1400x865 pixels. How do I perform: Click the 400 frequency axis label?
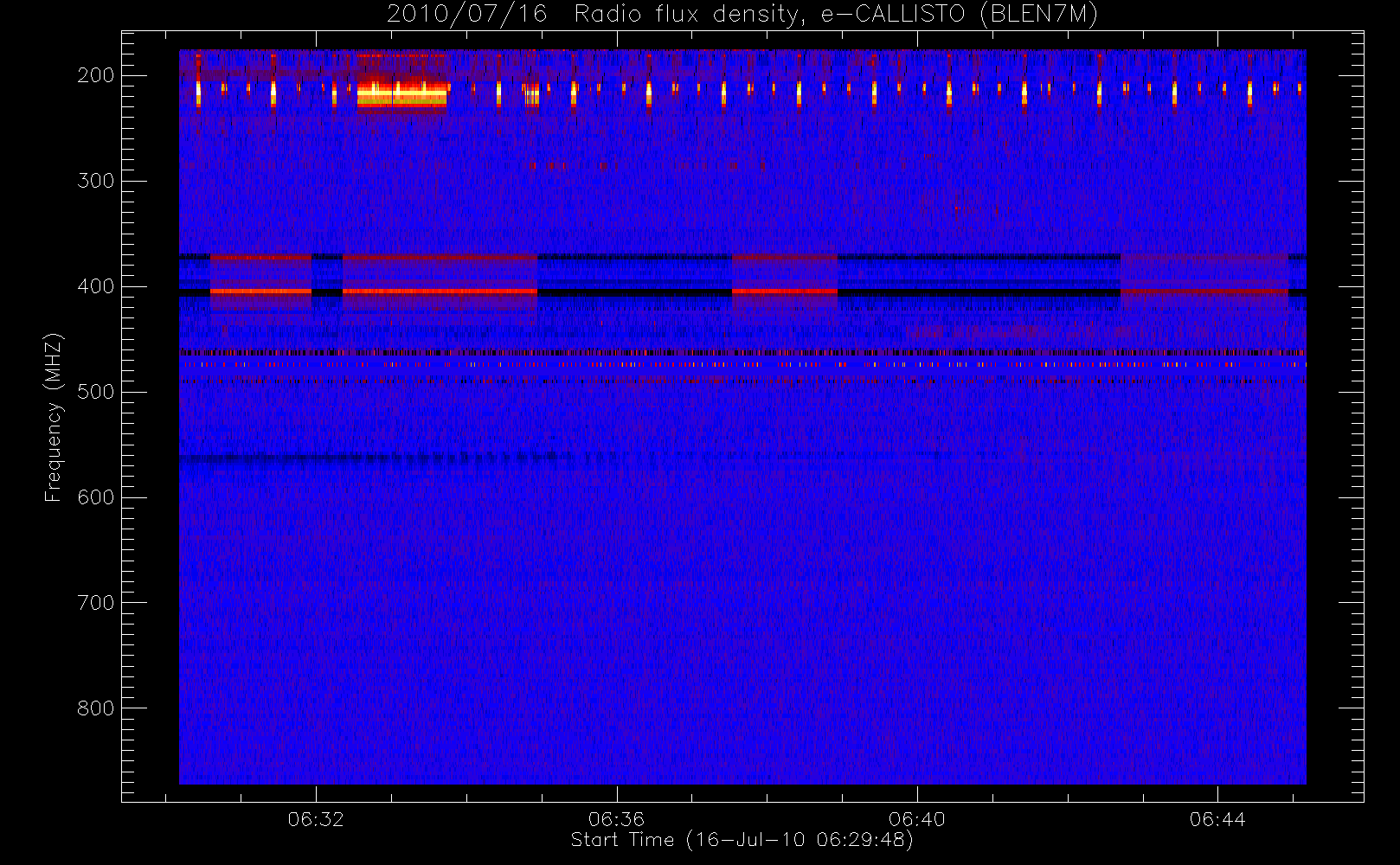[95, 286]
